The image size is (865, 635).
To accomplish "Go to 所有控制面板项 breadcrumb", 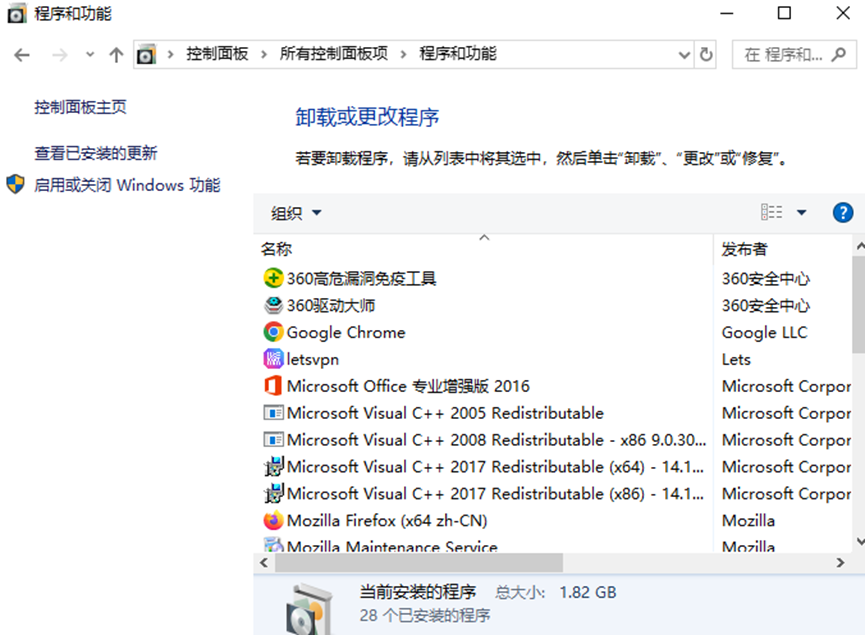I will (333, 54).
